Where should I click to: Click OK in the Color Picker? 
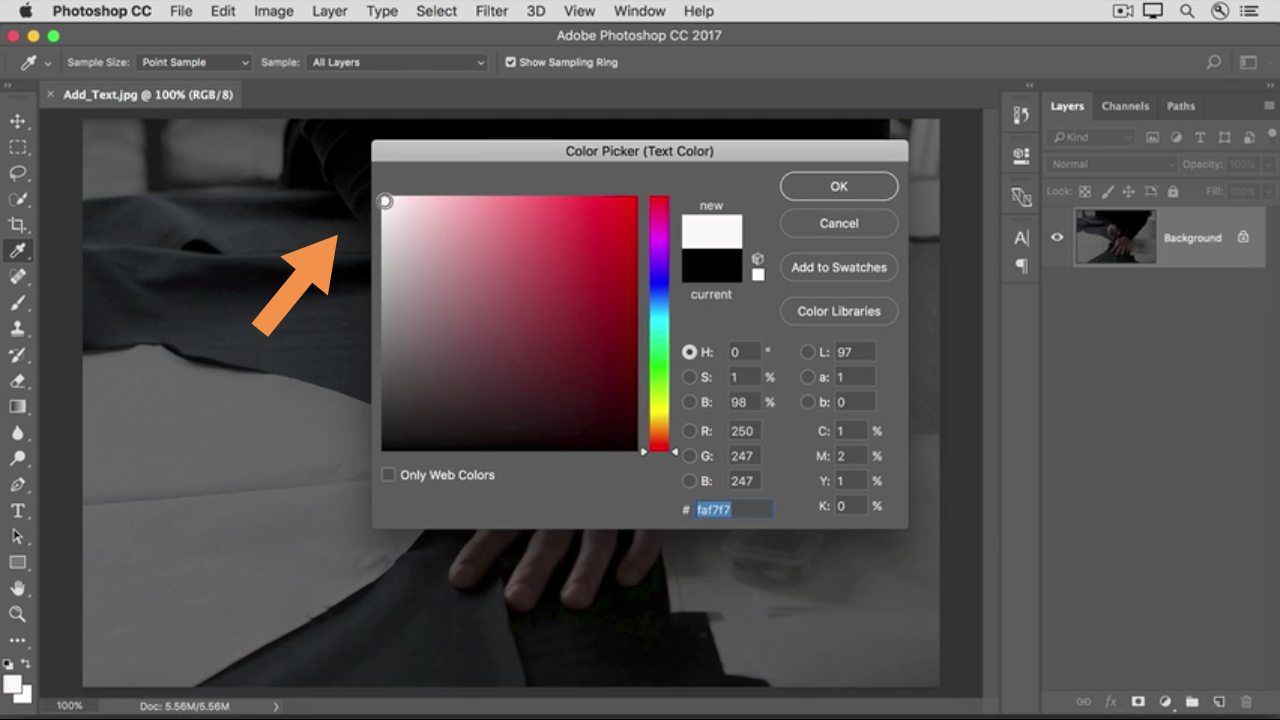point(839,186)
